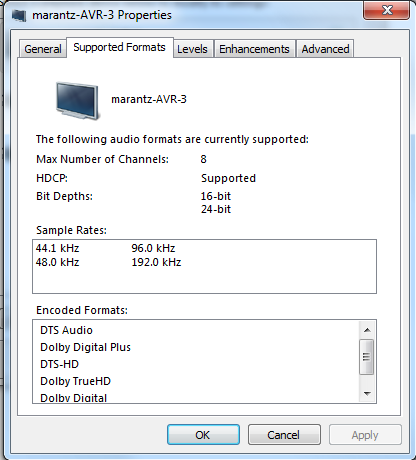Select the Supported Formats tab
The image size is (416, 460).
pyautogui.click(x=119, y=47)
